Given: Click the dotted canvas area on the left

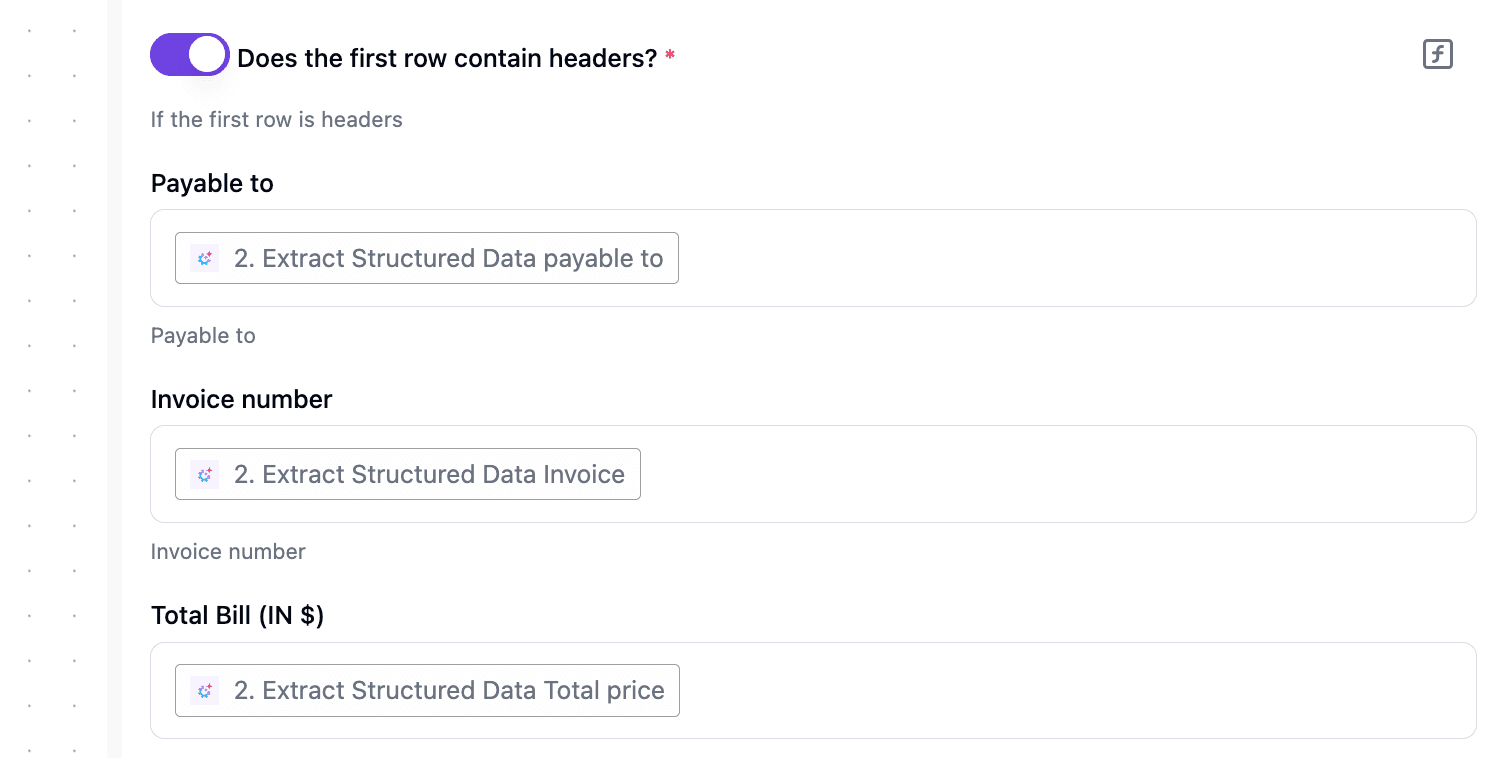Looking at the screenshot, I should point(52,379).
